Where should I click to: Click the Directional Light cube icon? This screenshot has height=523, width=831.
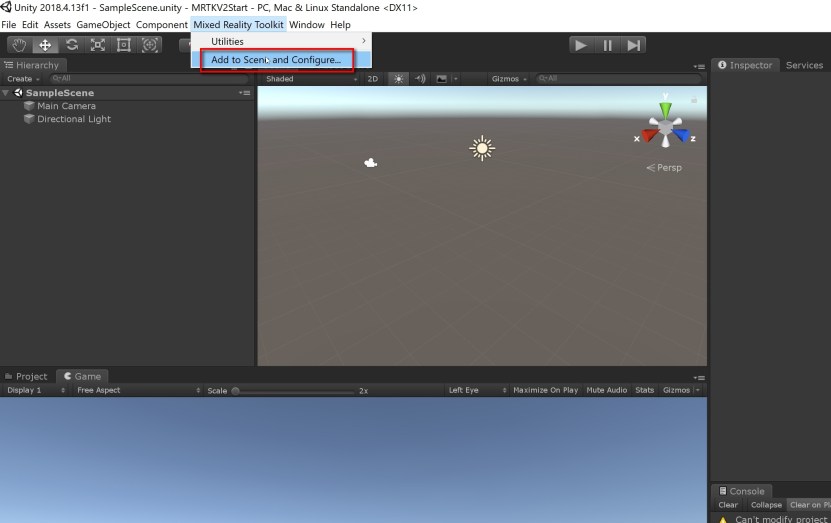29,119
